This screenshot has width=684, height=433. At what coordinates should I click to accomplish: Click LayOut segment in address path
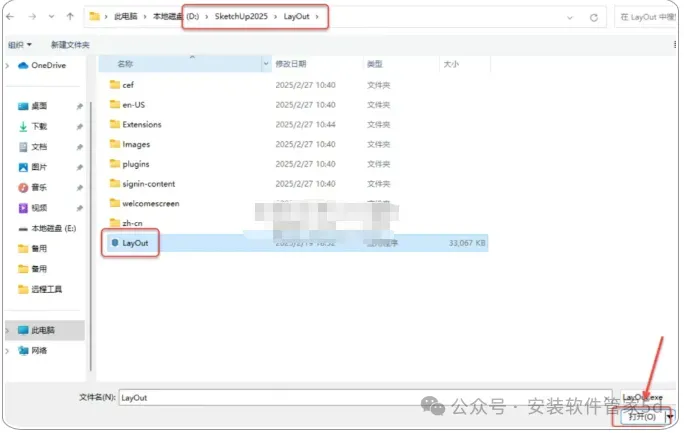point(296,17)
